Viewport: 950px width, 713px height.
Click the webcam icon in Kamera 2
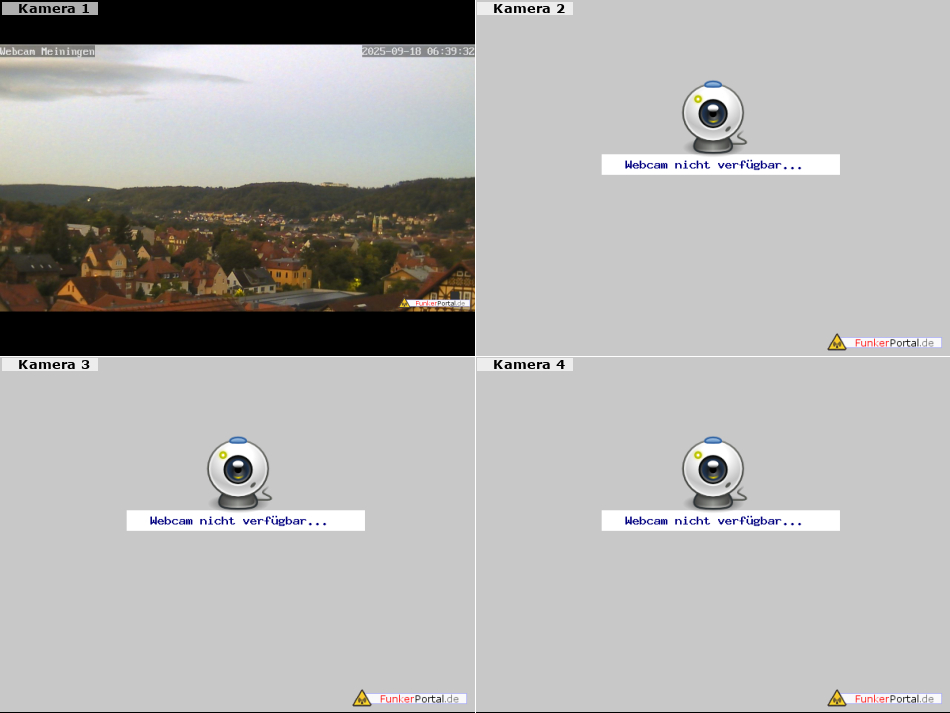[714, 117]
